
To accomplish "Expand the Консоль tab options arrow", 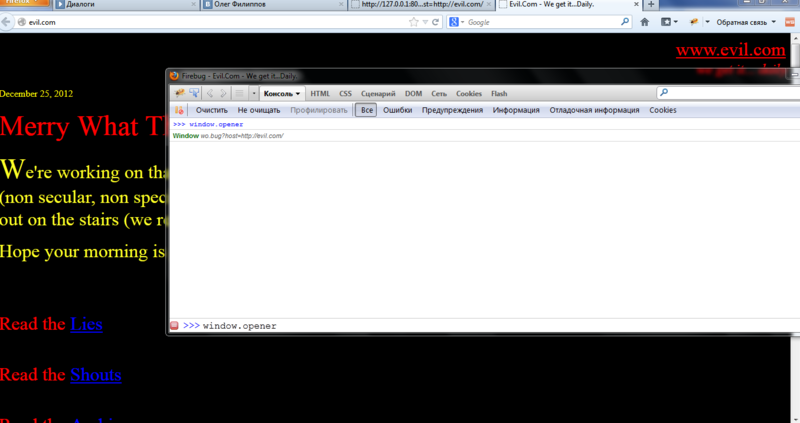I will pyautogui.click(x=298, y=94).
